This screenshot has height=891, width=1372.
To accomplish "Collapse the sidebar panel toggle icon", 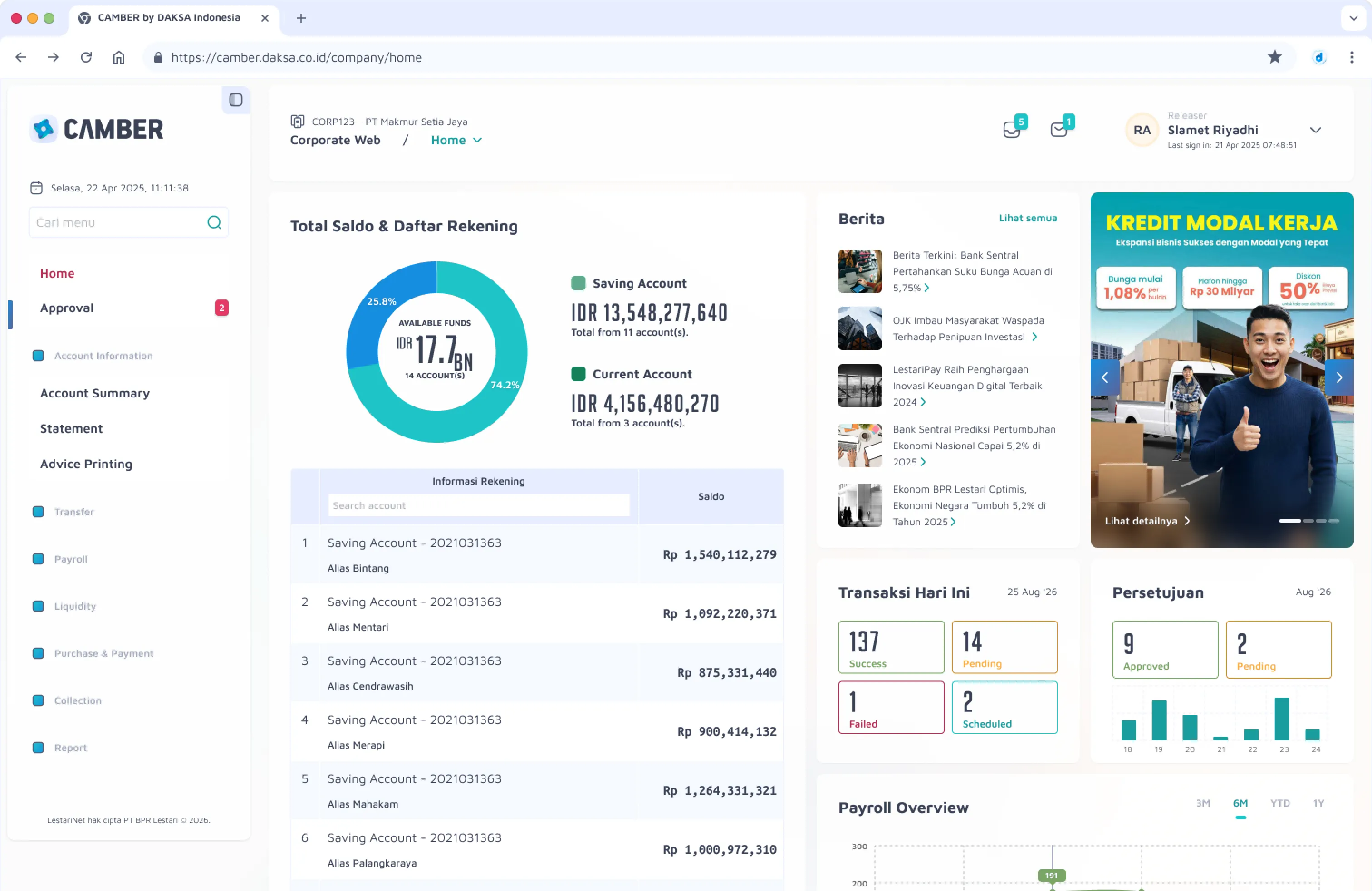I will 235,100.
